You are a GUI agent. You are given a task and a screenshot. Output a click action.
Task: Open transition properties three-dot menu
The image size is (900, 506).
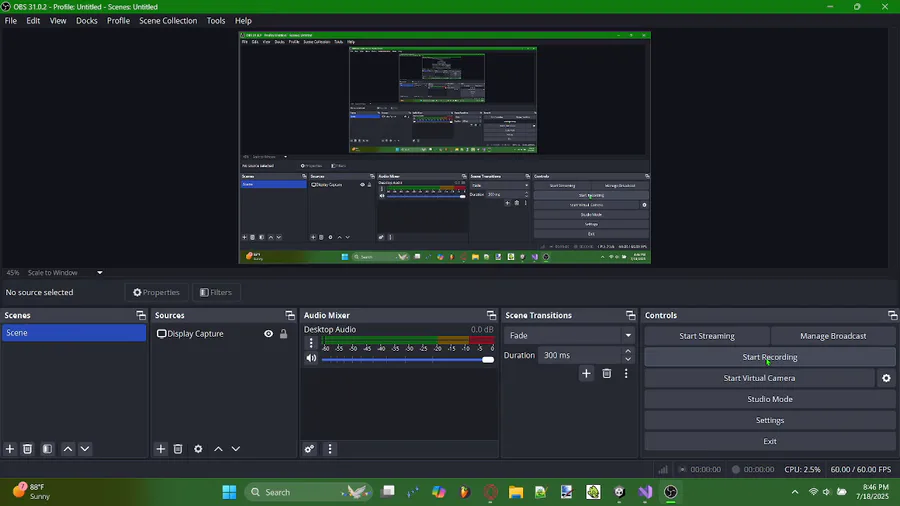pos(626,373)
